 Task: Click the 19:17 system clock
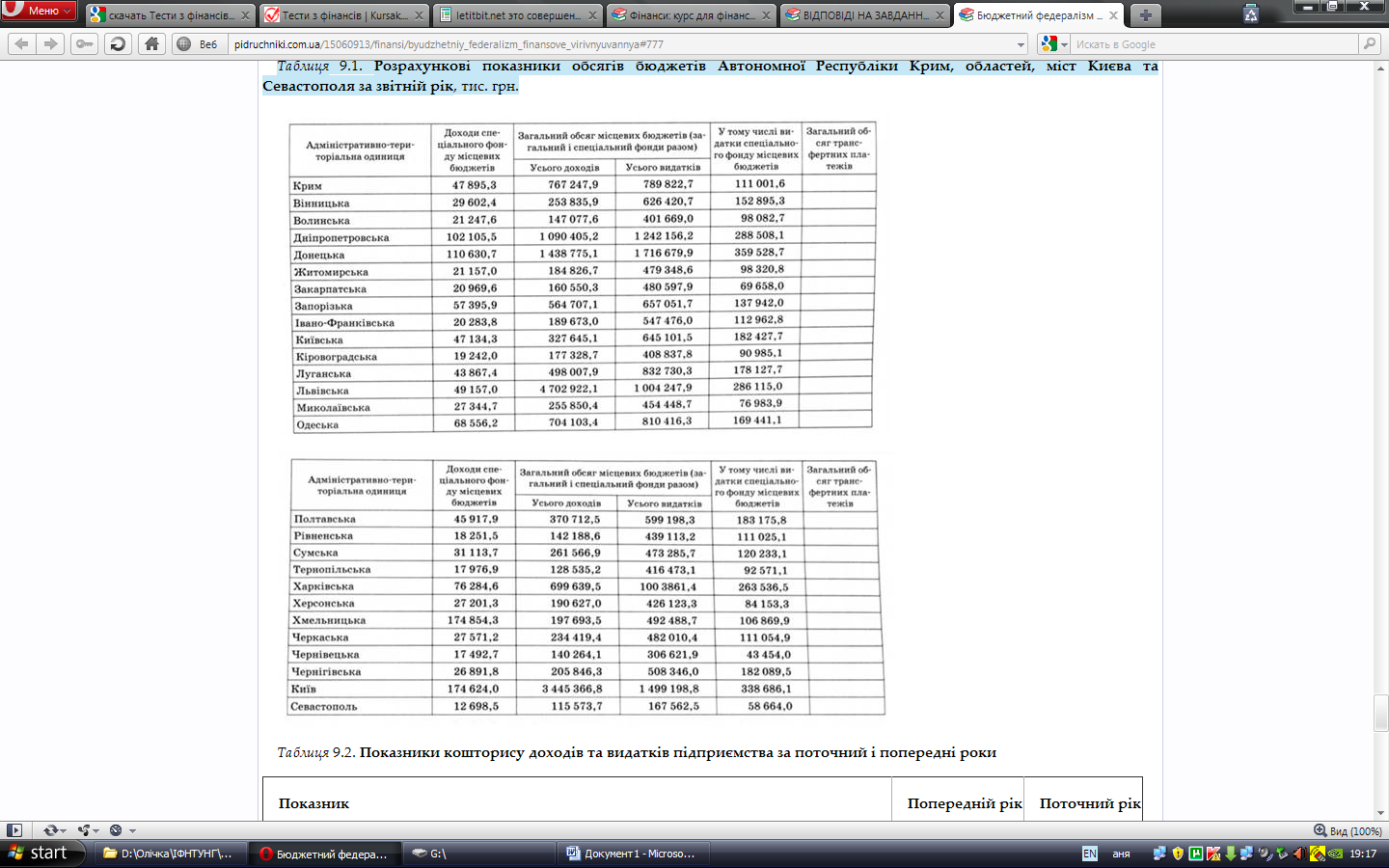point(1363,854)
